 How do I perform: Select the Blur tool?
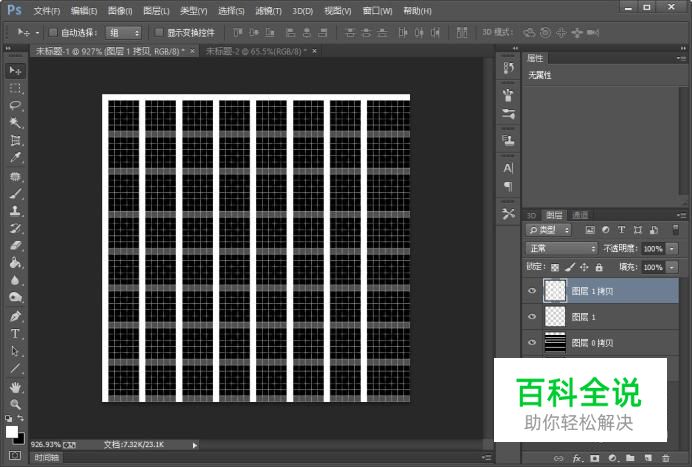click(x=15, y=280)
